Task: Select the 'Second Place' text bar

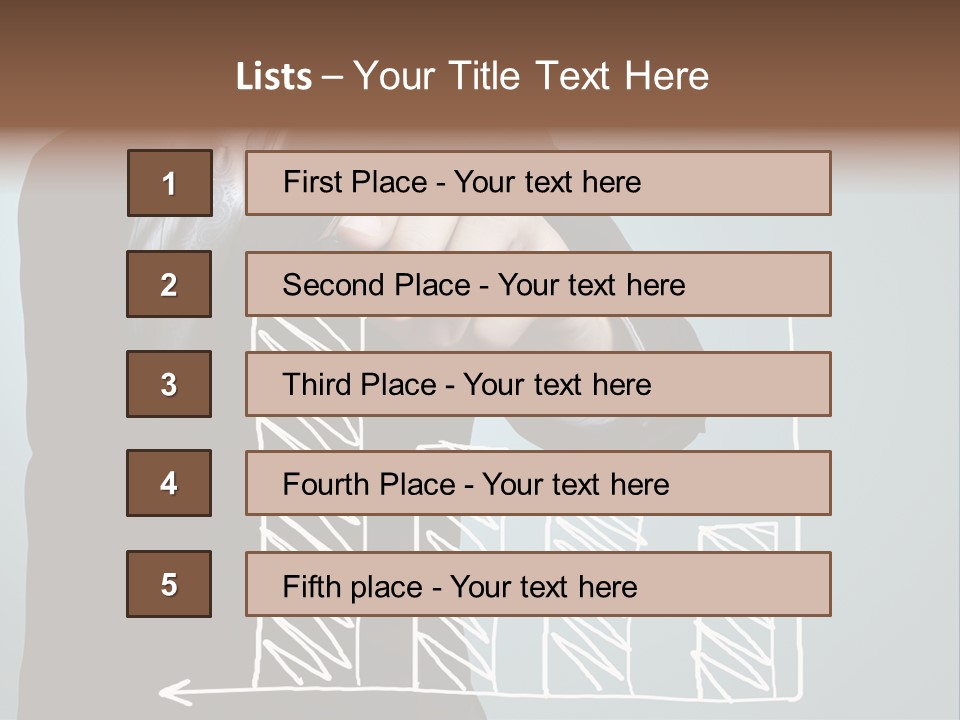Action: tap(538, 284)
